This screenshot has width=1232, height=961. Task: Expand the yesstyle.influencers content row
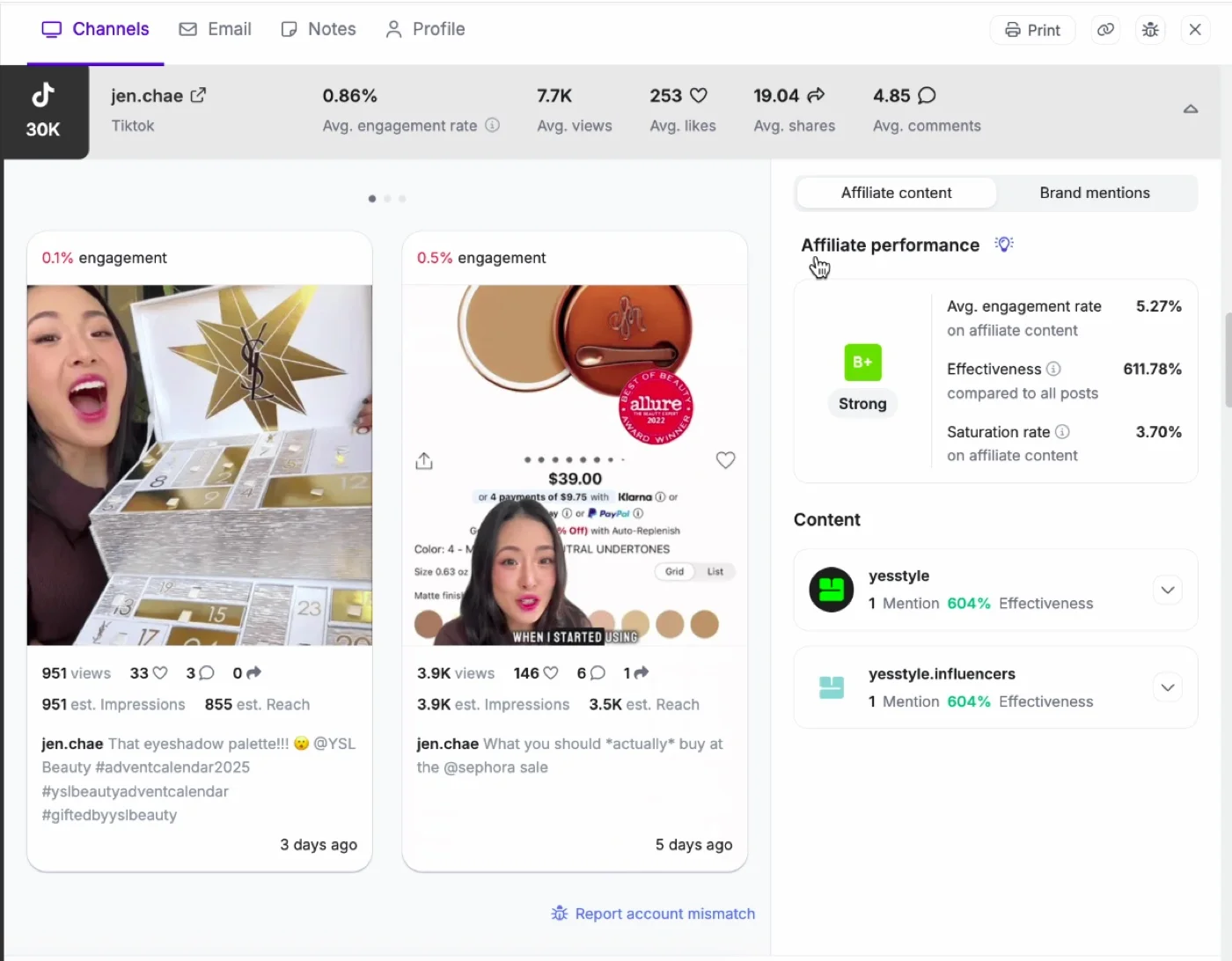[1168, 687]
